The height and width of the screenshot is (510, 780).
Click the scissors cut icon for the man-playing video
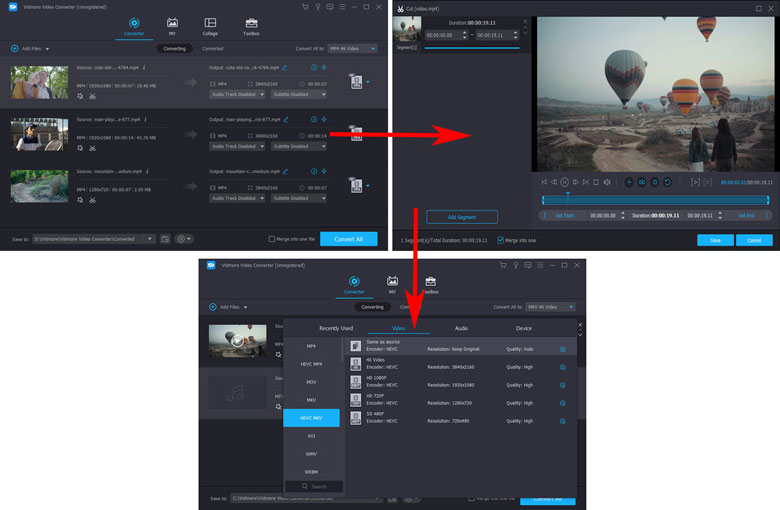point(93,148)
